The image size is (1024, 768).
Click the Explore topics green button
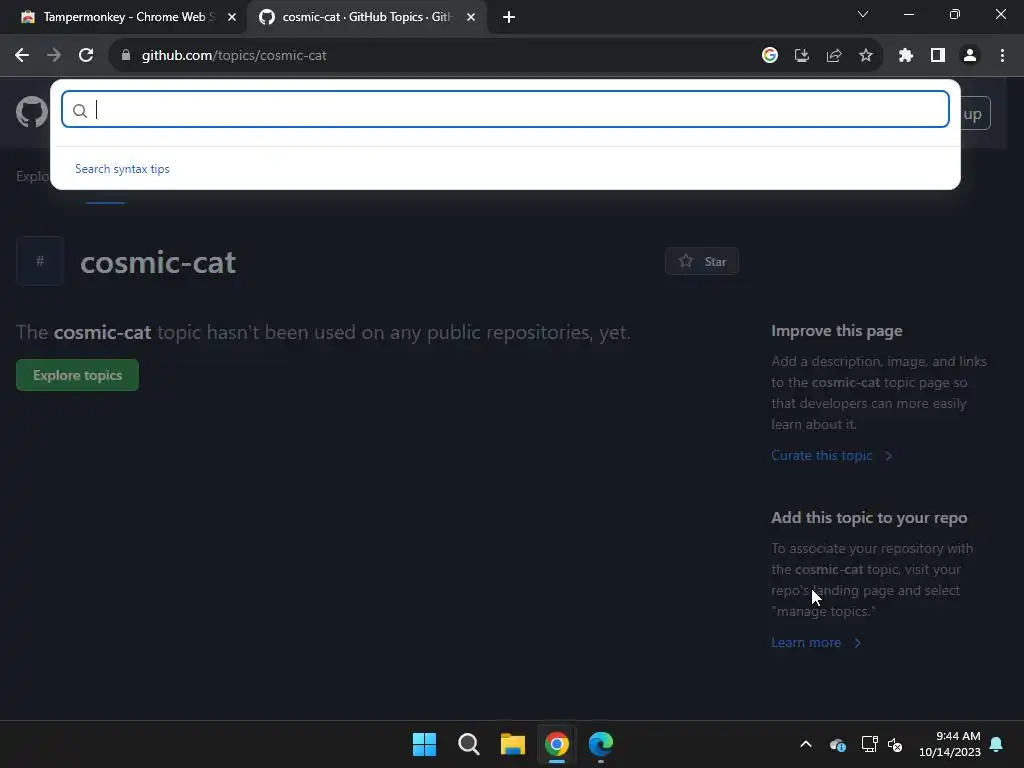77,375
